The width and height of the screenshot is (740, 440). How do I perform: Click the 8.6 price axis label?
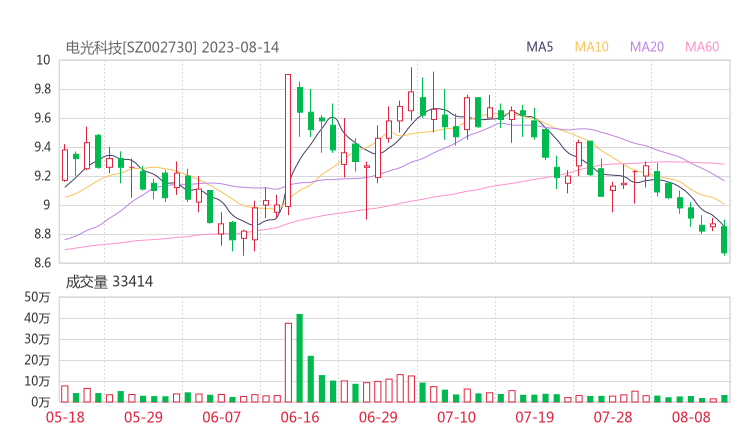point(42,263)
